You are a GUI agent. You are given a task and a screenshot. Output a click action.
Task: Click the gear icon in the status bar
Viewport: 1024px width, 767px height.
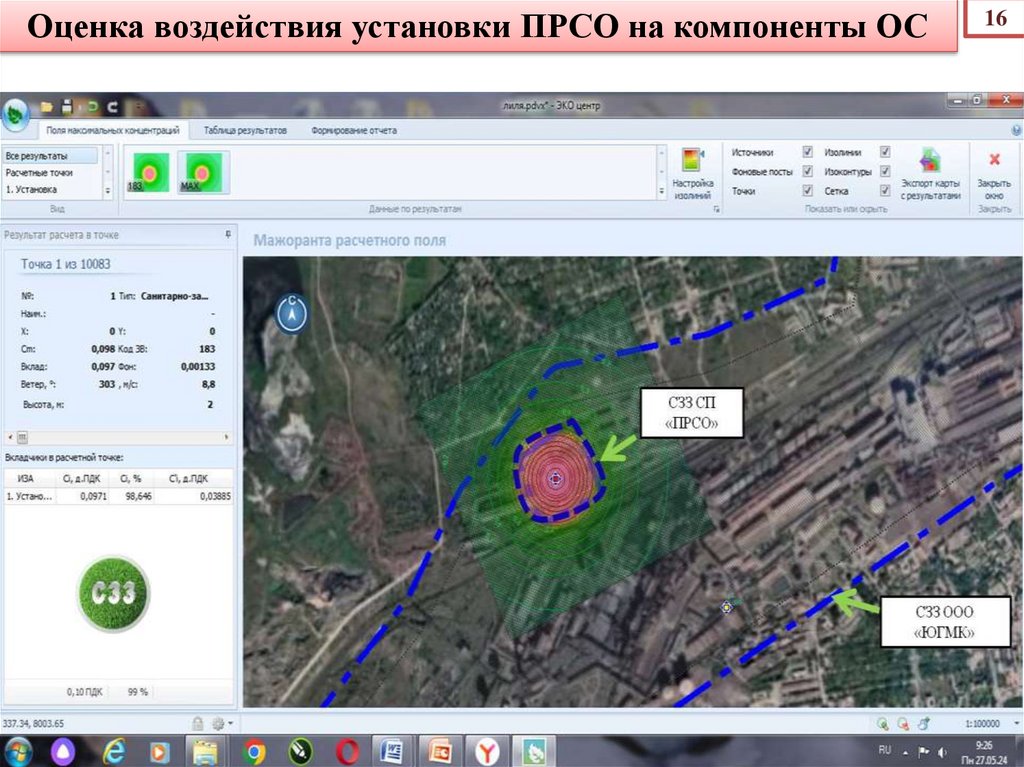click(x=217, y=723)
